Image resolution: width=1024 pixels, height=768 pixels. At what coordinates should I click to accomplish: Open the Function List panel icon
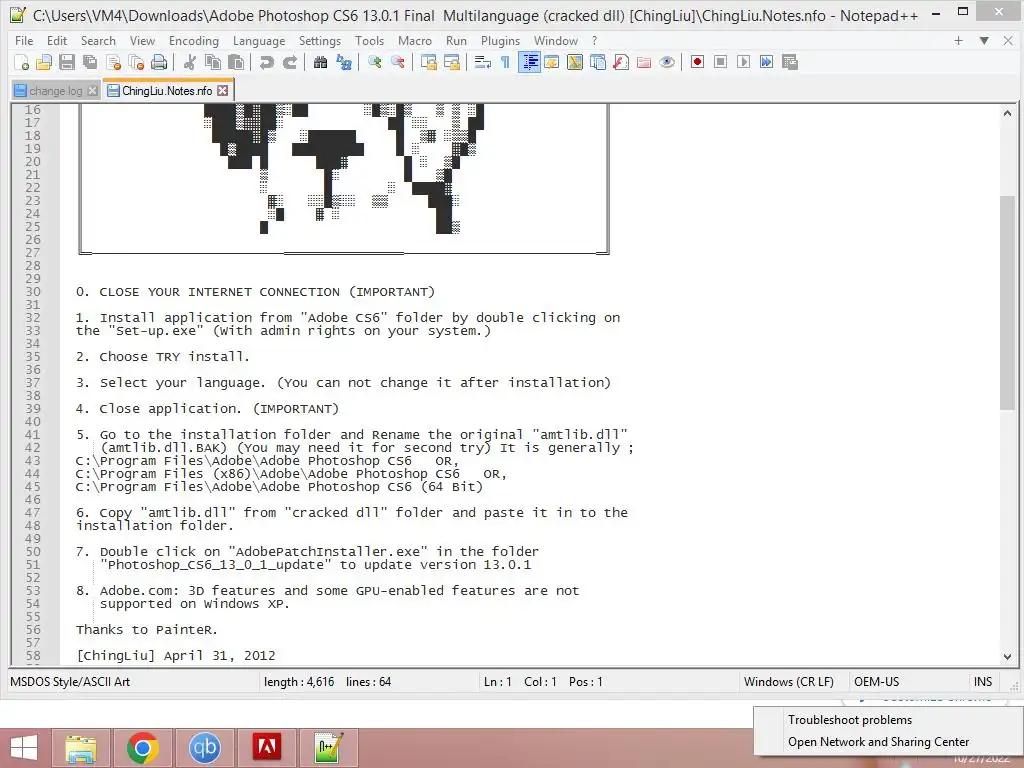click(x=621, y=62)
